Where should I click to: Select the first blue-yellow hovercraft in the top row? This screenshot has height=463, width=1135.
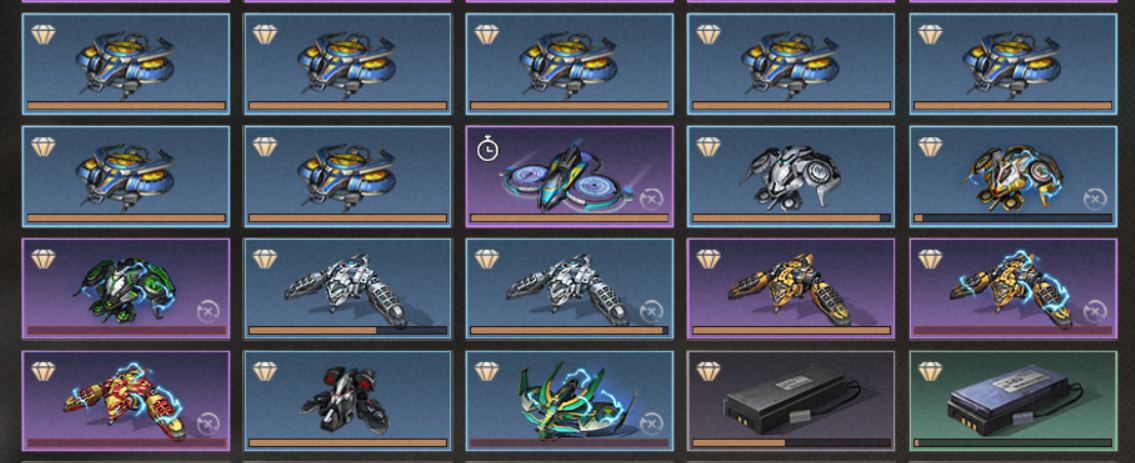tap(126, 64)
